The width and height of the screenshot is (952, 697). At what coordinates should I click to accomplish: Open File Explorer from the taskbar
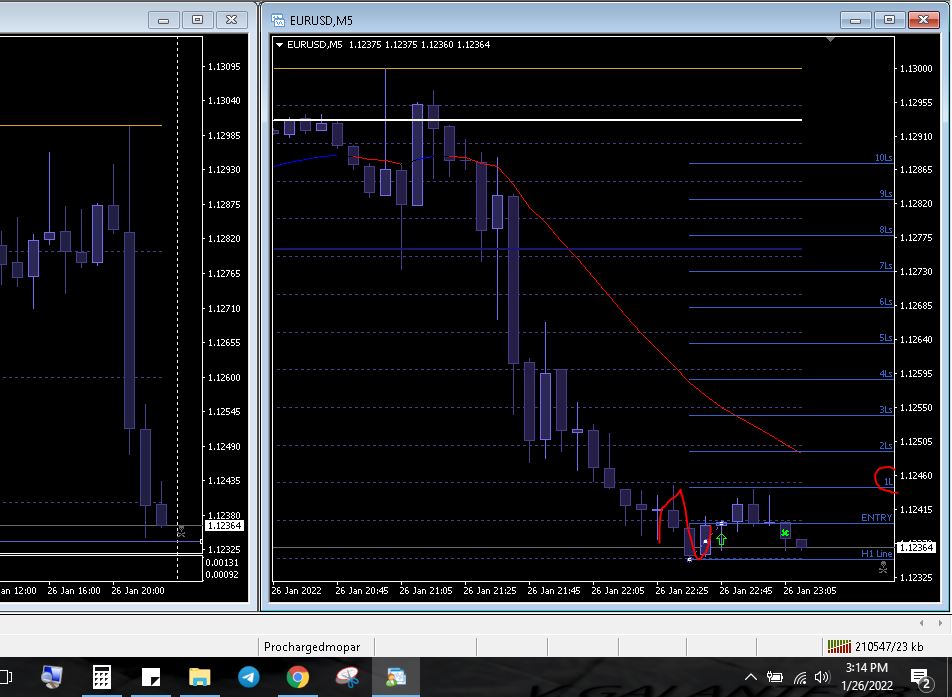coord(199,677)
